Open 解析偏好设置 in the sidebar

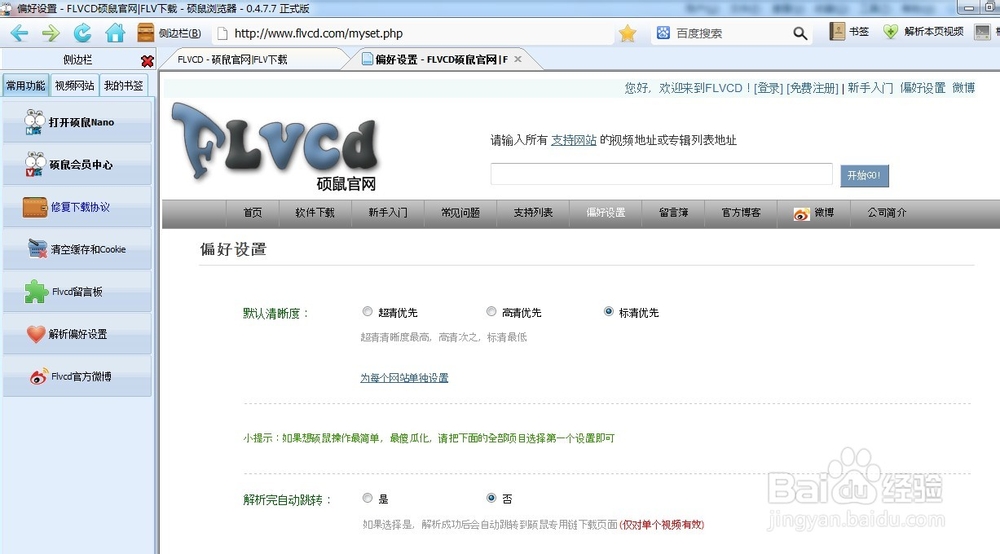click(x=77, y=334)
